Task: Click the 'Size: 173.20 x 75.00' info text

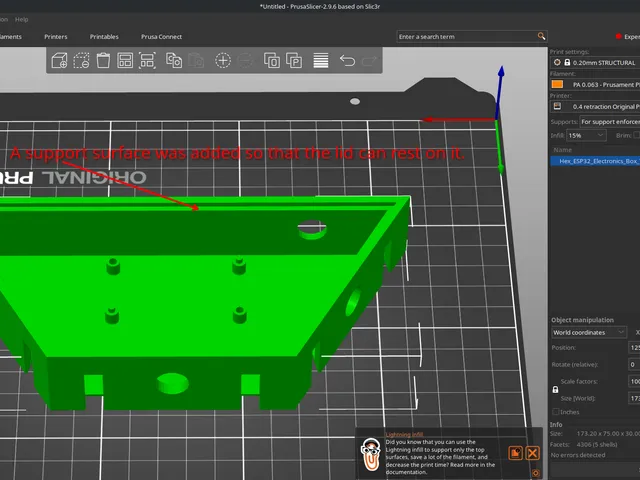Action: (595, 433)
